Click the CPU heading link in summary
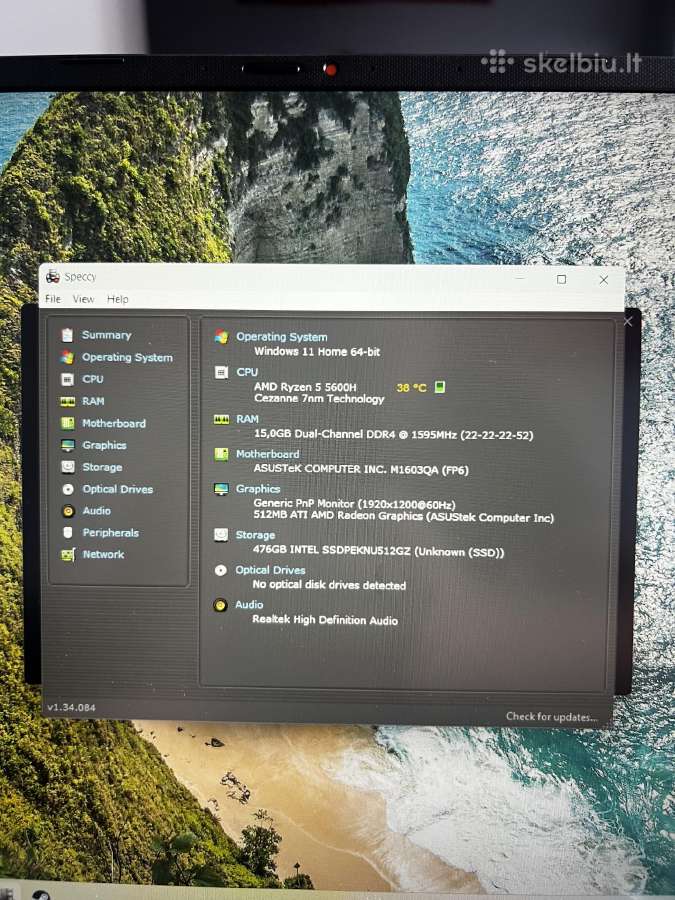This screenshot has height=900, width=675. tap(247, 372)
